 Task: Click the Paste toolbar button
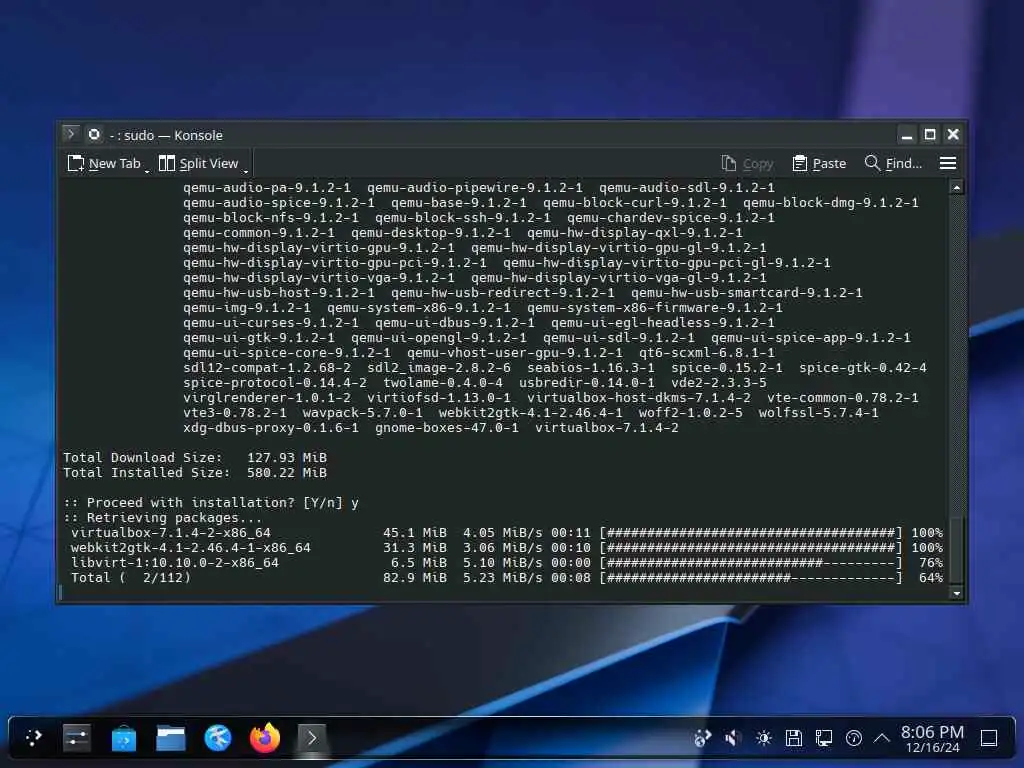click(819, 163)
